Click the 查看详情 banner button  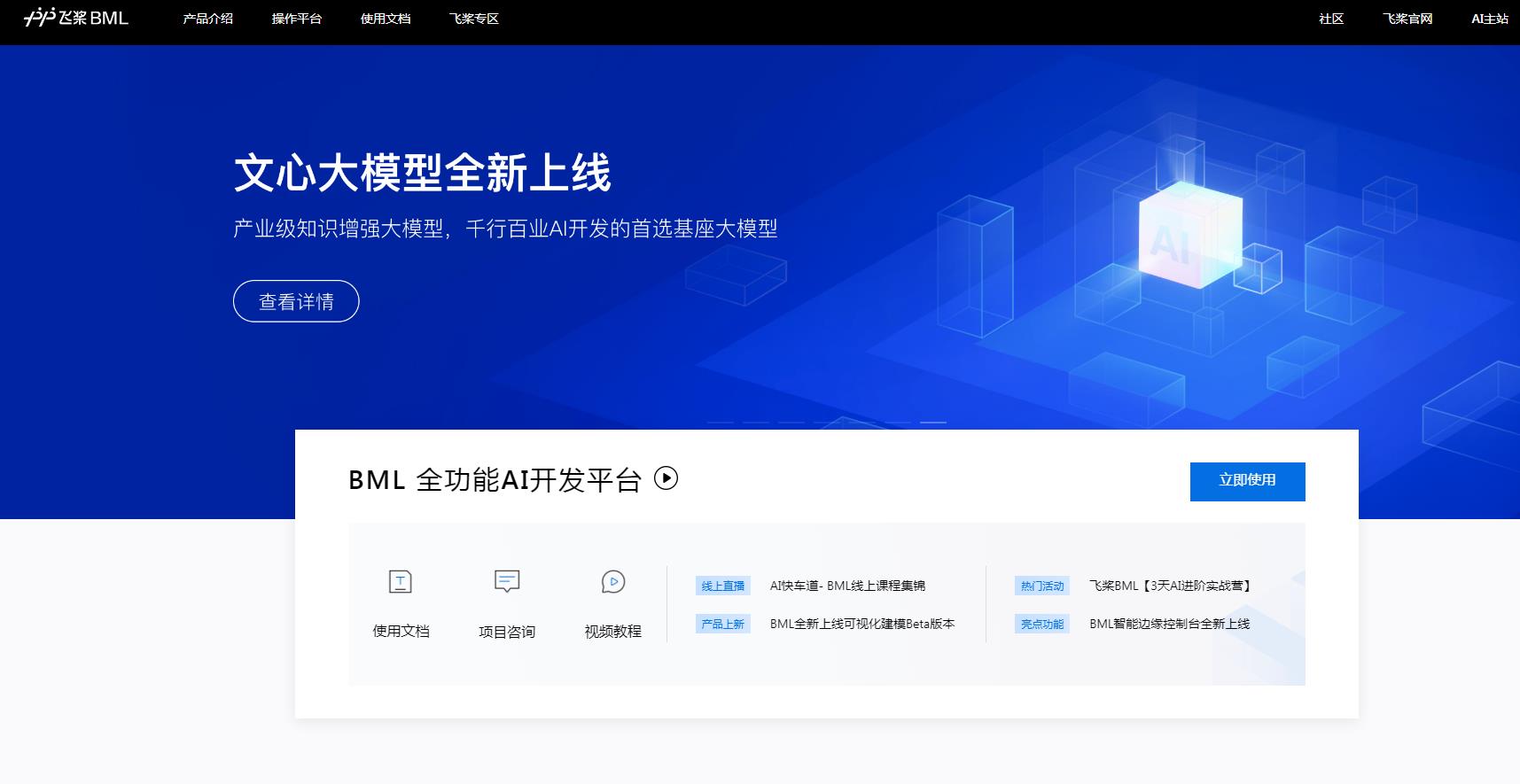(x=296, y=301)
